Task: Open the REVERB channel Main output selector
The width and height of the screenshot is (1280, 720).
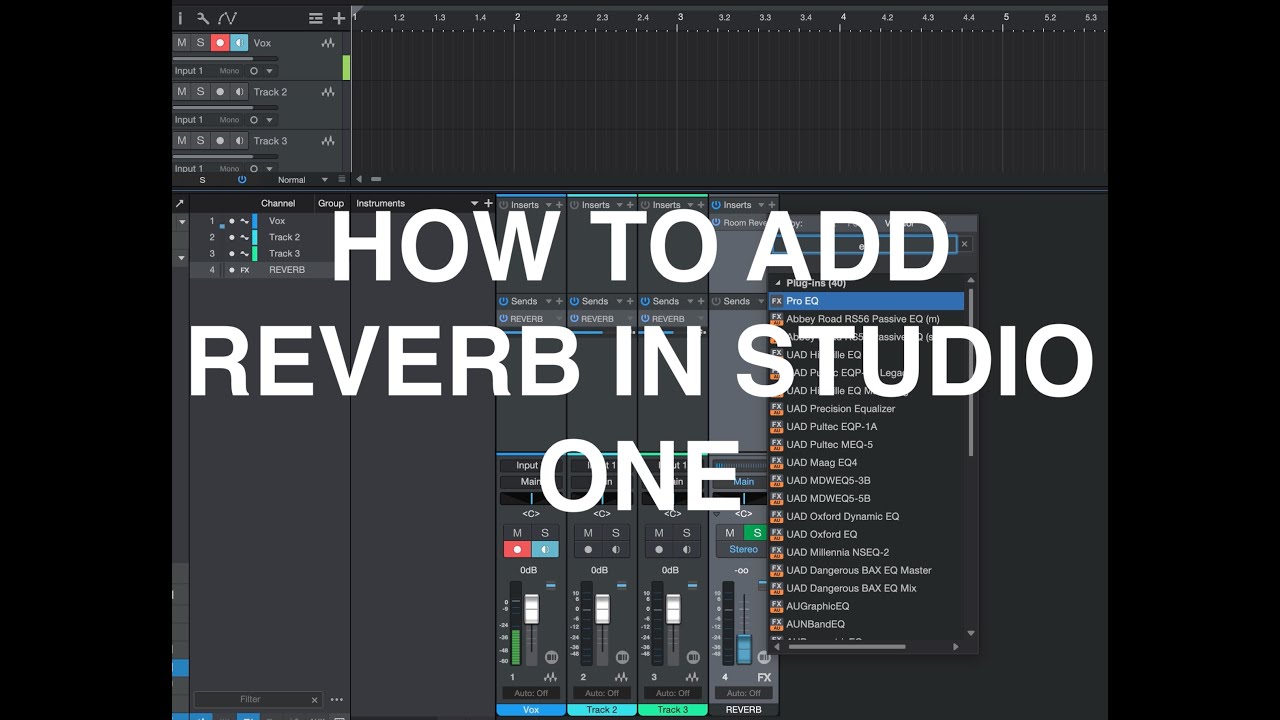Action: 743,481
